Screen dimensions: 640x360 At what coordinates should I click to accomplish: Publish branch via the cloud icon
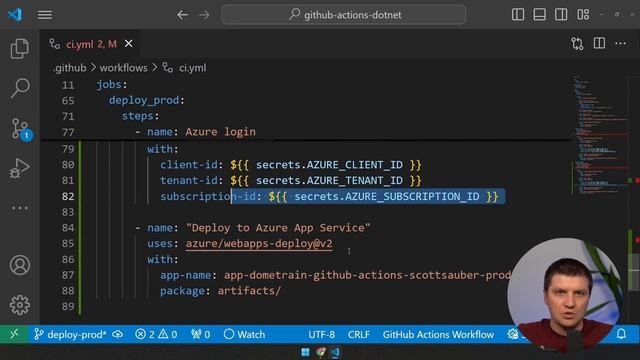coord(118,335)
